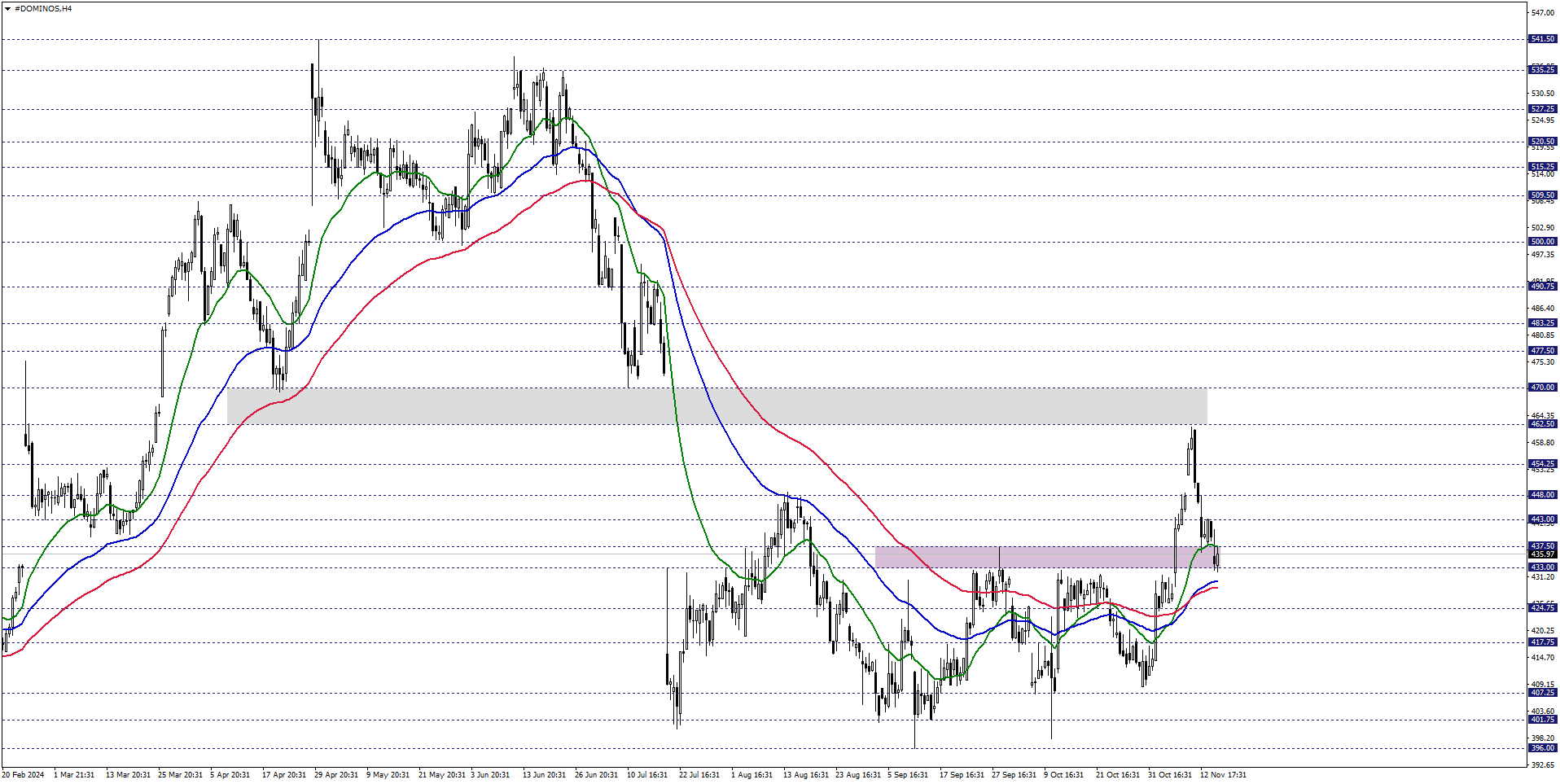Click the 9 May 20:31 time label
This screenshot has width=1560, height=784.
388,775
